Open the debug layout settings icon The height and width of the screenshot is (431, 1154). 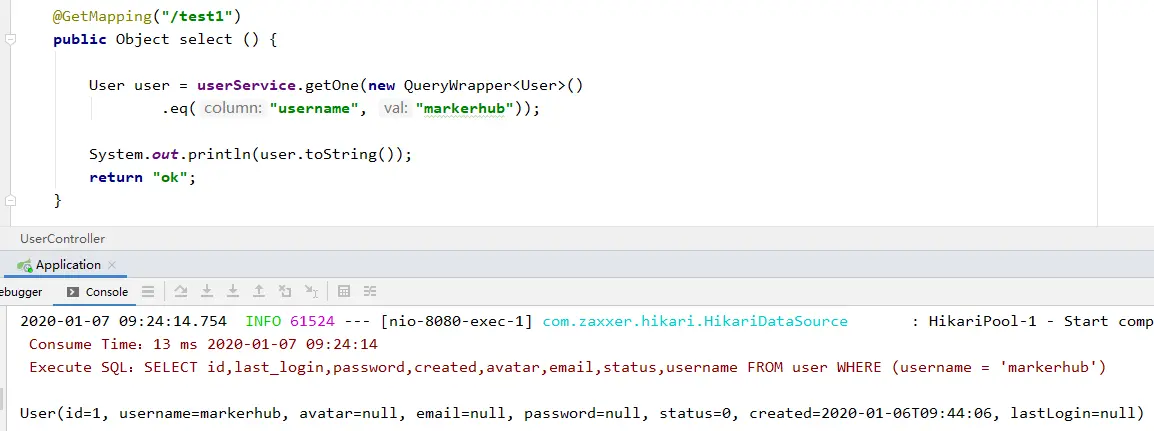coord(148,291)
